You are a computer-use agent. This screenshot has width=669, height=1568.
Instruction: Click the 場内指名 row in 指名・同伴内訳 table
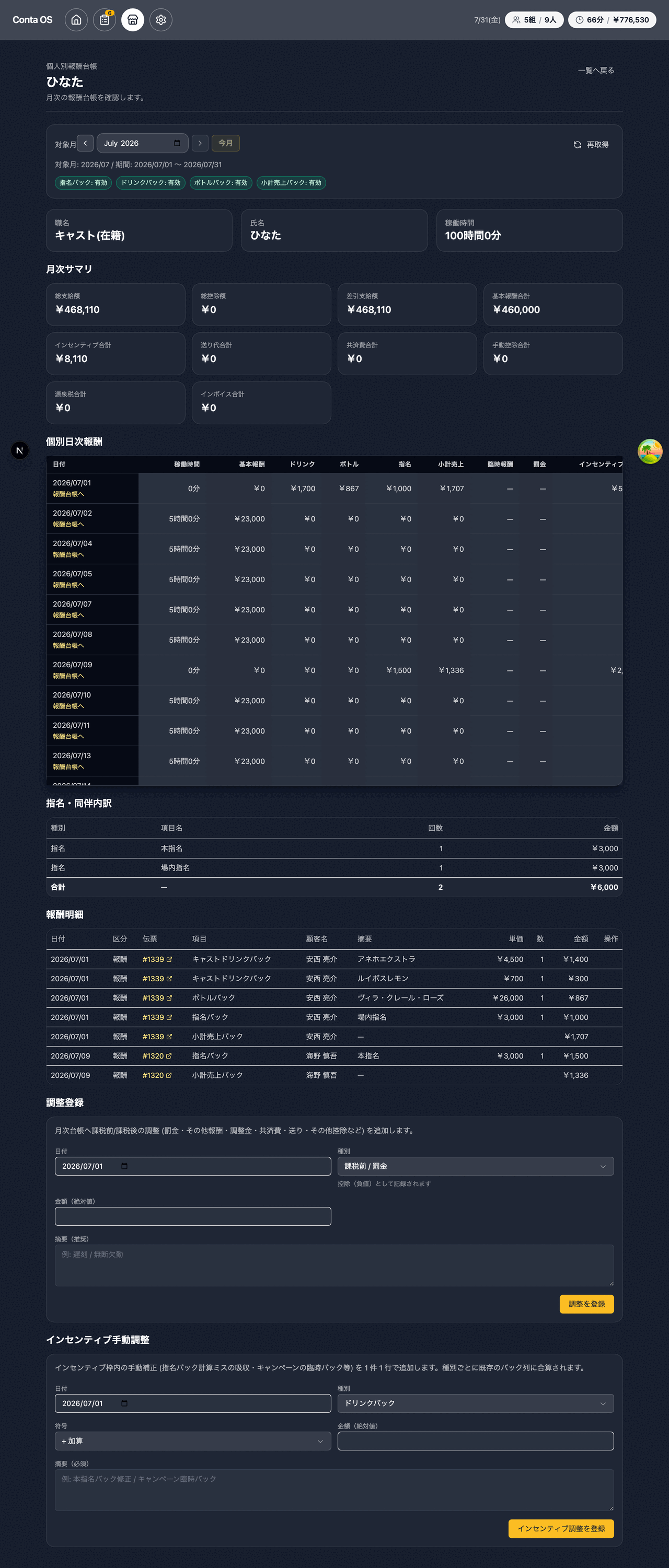point(334,868)
